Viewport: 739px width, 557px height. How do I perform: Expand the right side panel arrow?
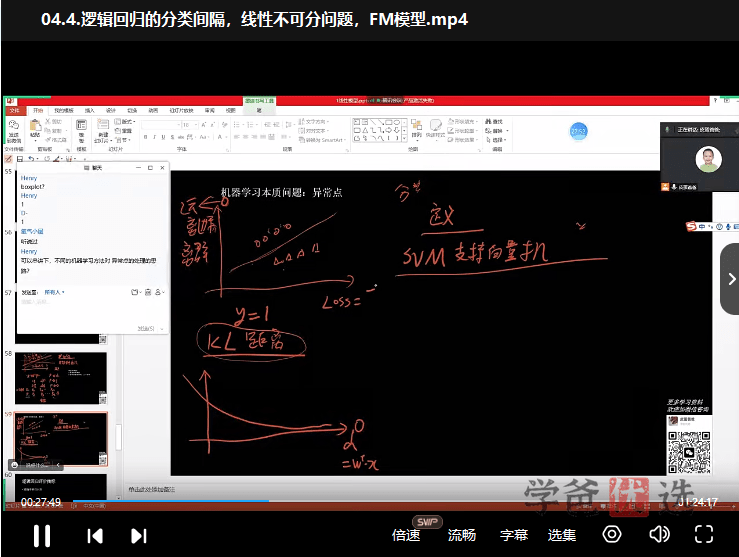click(x=731, y=279)
